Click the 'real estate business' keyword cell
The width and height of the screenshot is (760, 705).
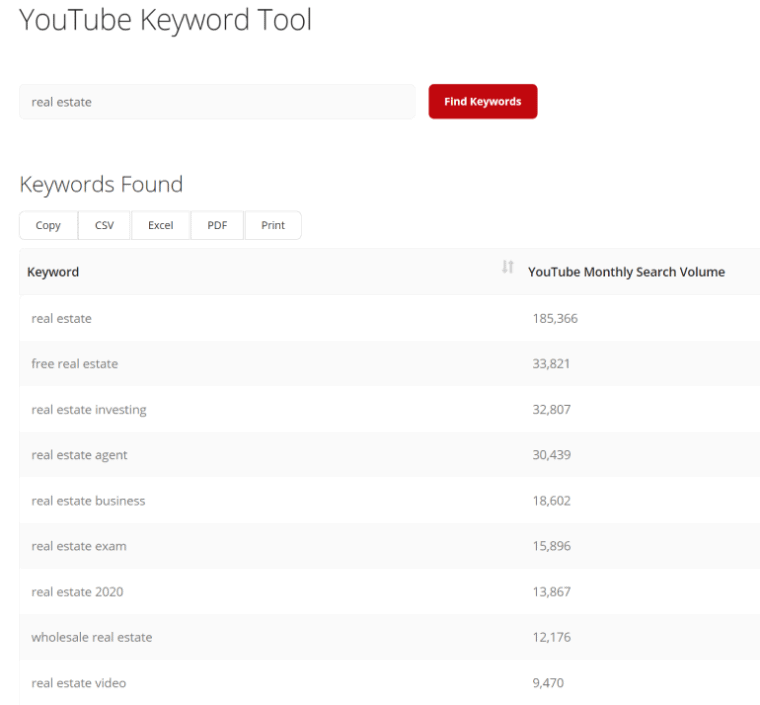[x=88, y=501]
